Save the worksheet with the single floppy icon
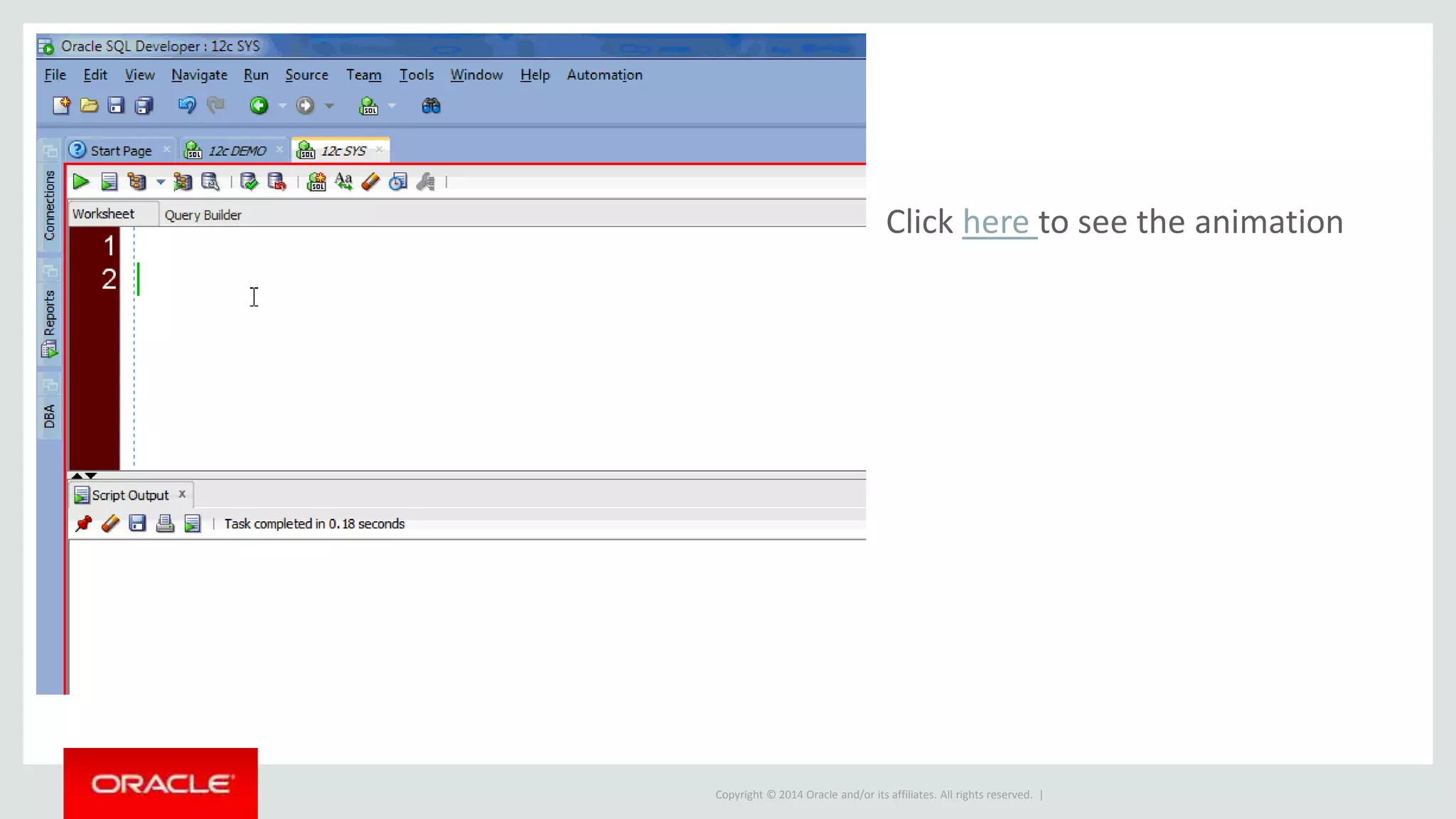The image size is (1456, 819). 116,106
